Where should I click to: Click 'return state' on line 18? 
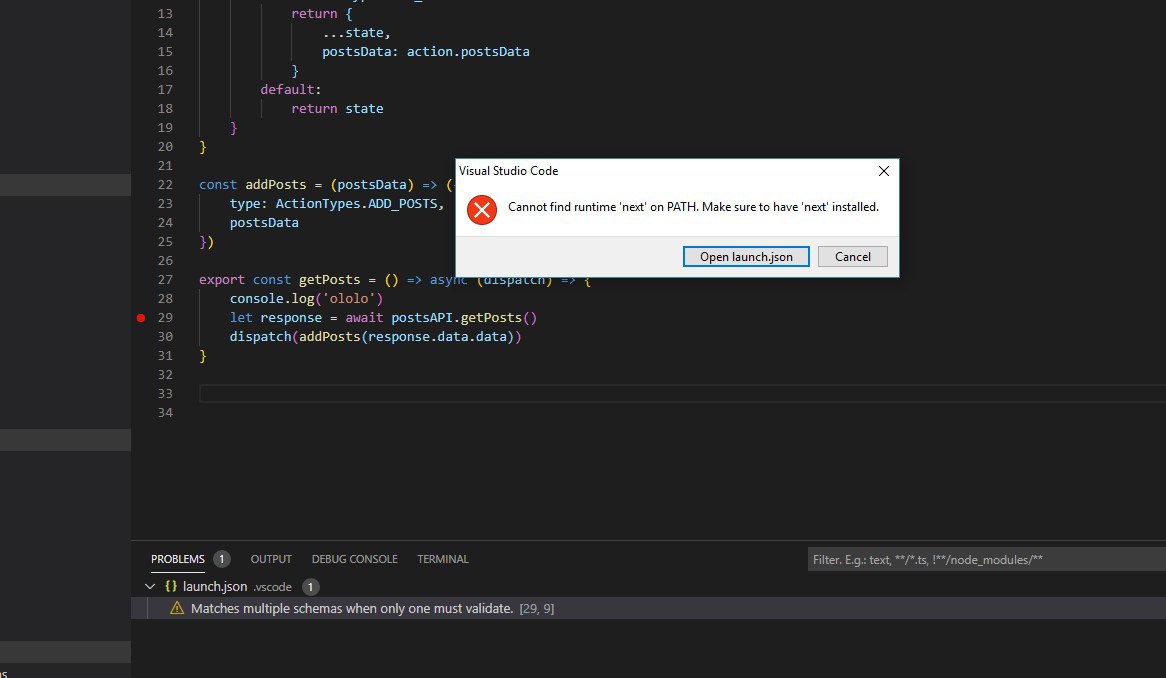[x=338, y=109]
